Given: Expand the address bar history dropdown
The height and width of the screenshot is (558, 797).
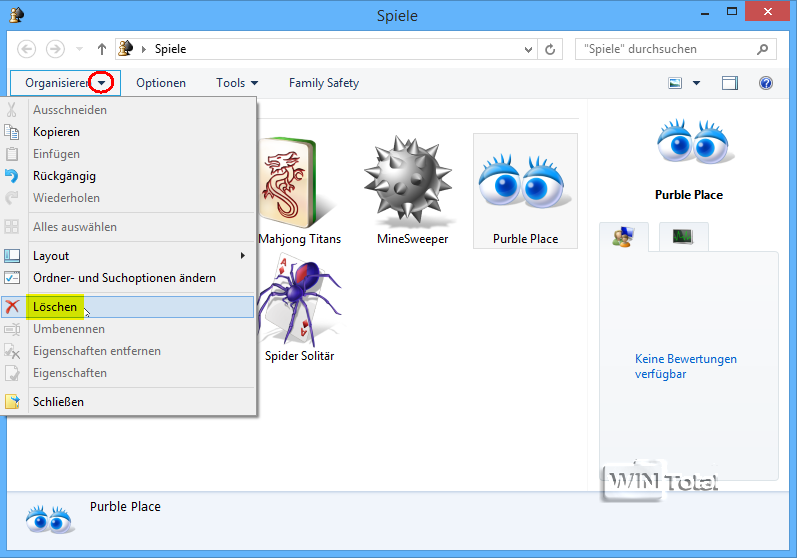Looking at the screenshot, I should (x=528, y=49).
